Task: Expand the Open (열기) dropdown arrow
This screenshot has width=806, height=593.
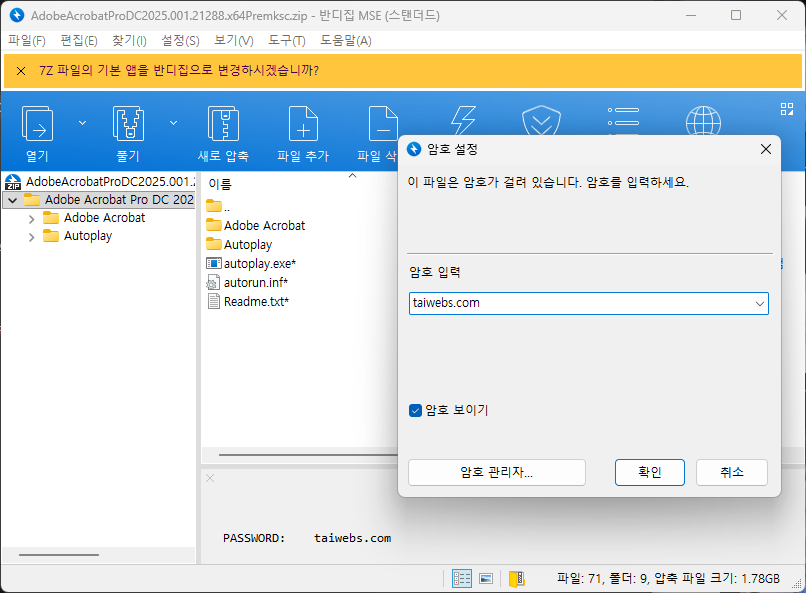Action: pos(82,123)
